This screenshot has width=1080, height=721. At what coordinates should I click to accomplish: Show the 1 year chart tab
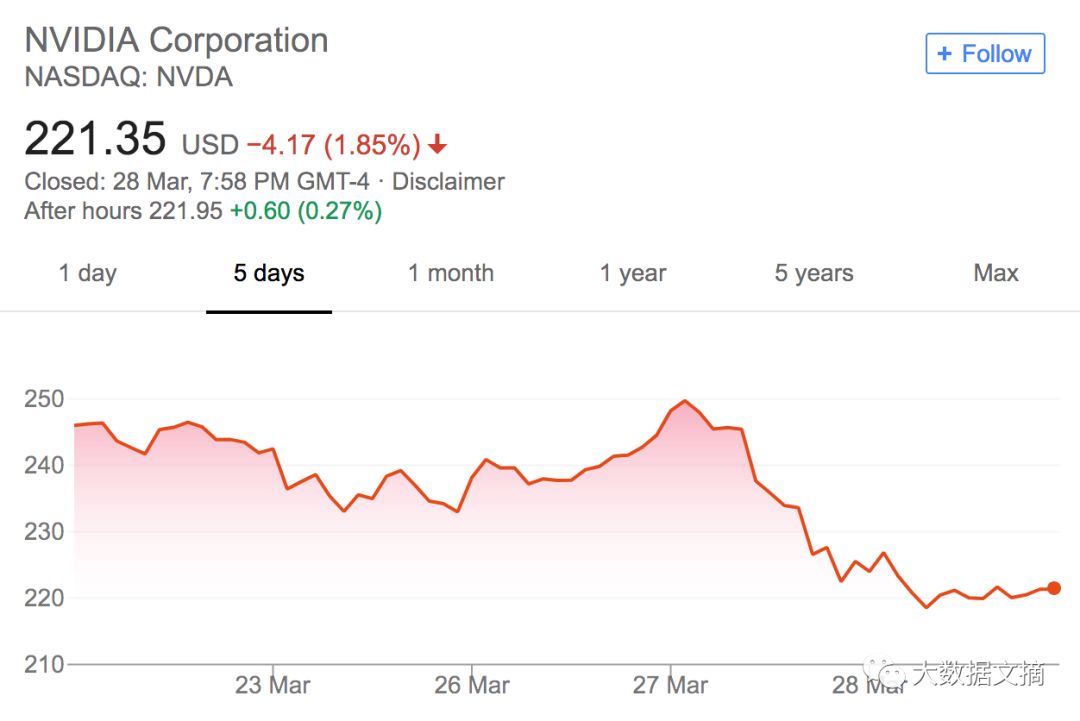click(633, 273)
